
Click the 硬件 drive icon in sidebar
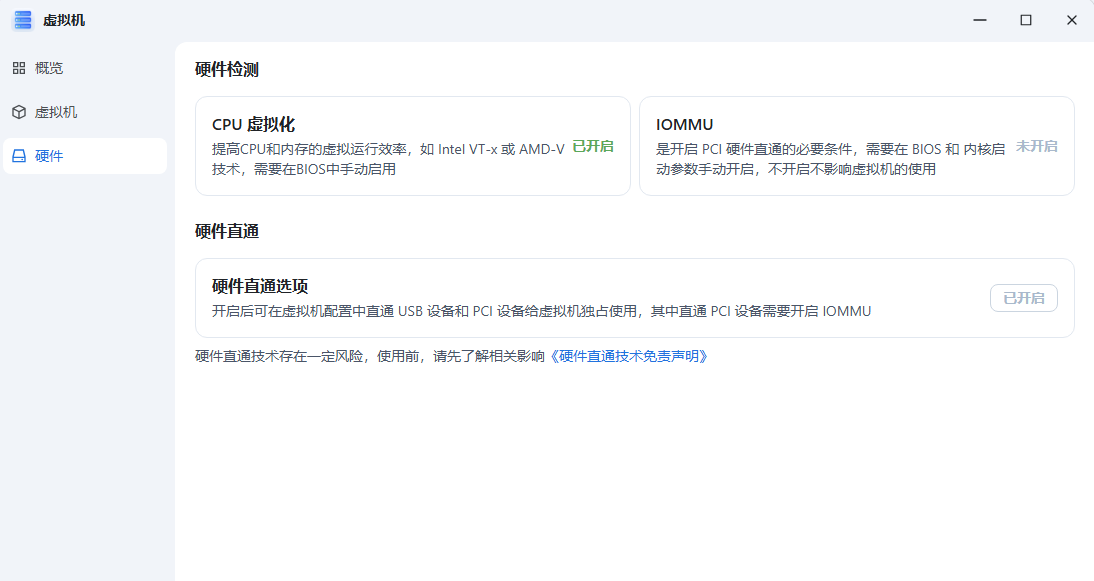pos(19,156)
